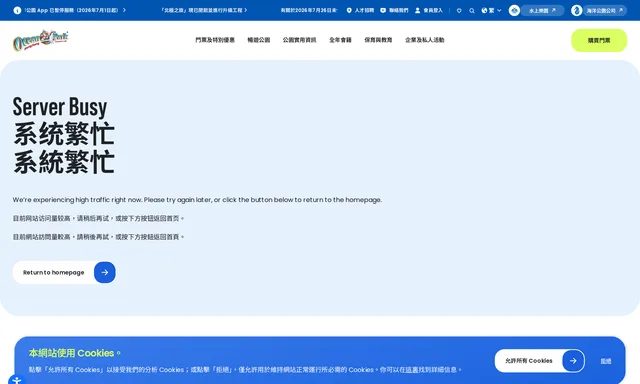Click the arrow icon on allow cookies button
The height and width of the screenshot is (384, 640).
point(573,361)
